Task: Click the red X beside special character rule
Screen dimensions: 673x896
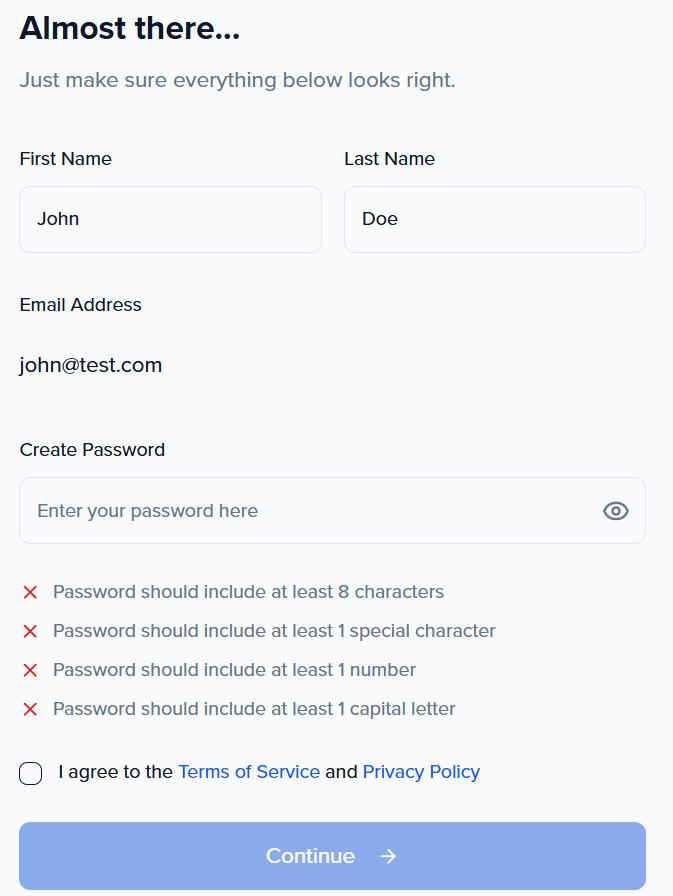Action: coord(30,631)
